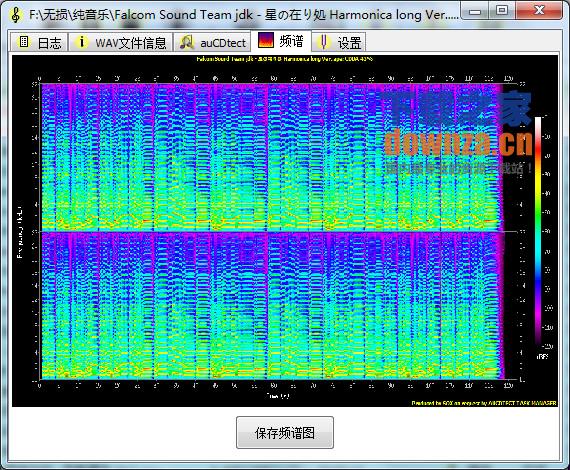Click the 保存频谱图 save button
This screenshot has height=470, width=570.
coord(285,433)
